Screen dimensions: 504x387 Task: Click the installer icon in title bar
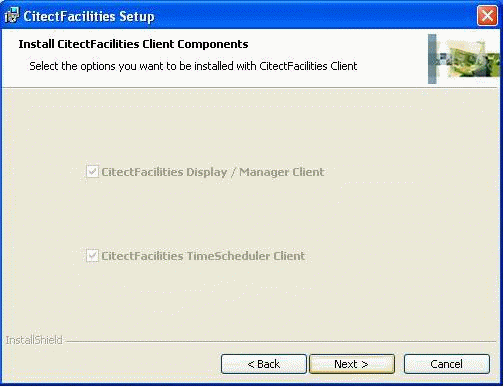12,15
